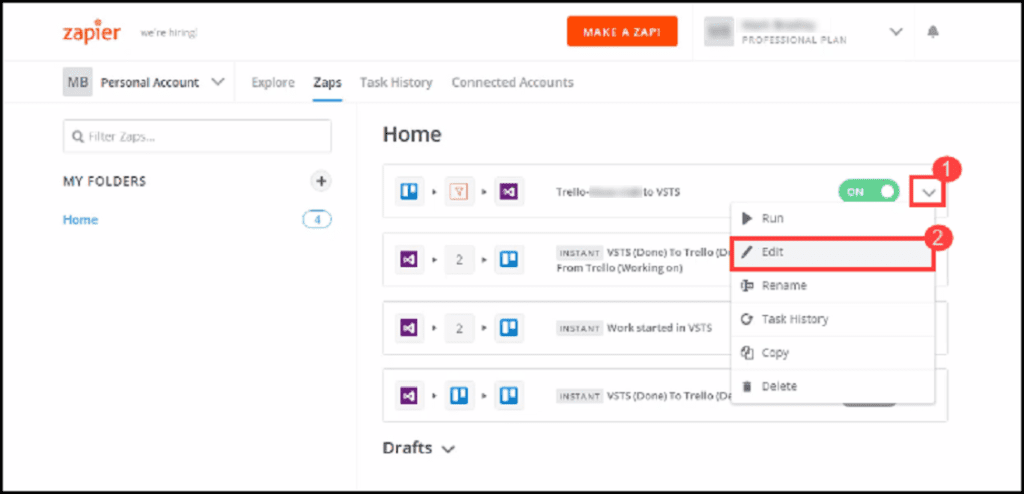The height and width of the screenshot is (494, 1024).
Task: Click the MAKE A ZAP! button
Action: click(x=622, y=31)
